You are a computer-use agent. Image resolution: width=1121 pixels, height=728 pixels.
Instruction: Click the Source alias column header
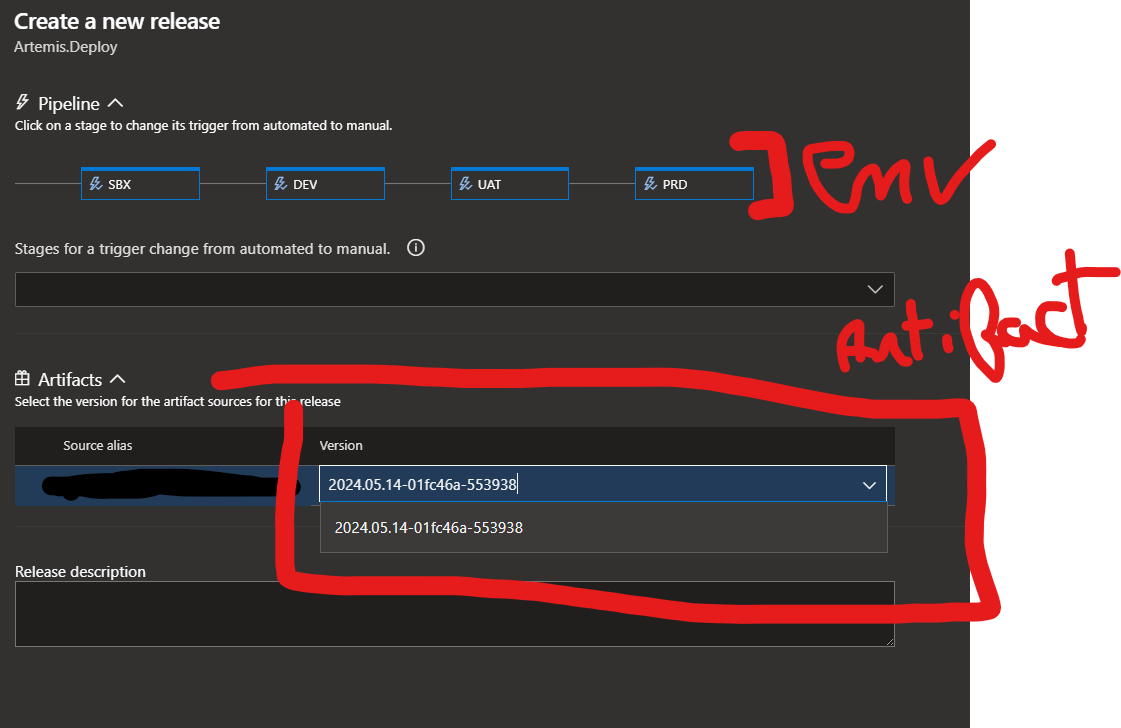tap(98, 446)
